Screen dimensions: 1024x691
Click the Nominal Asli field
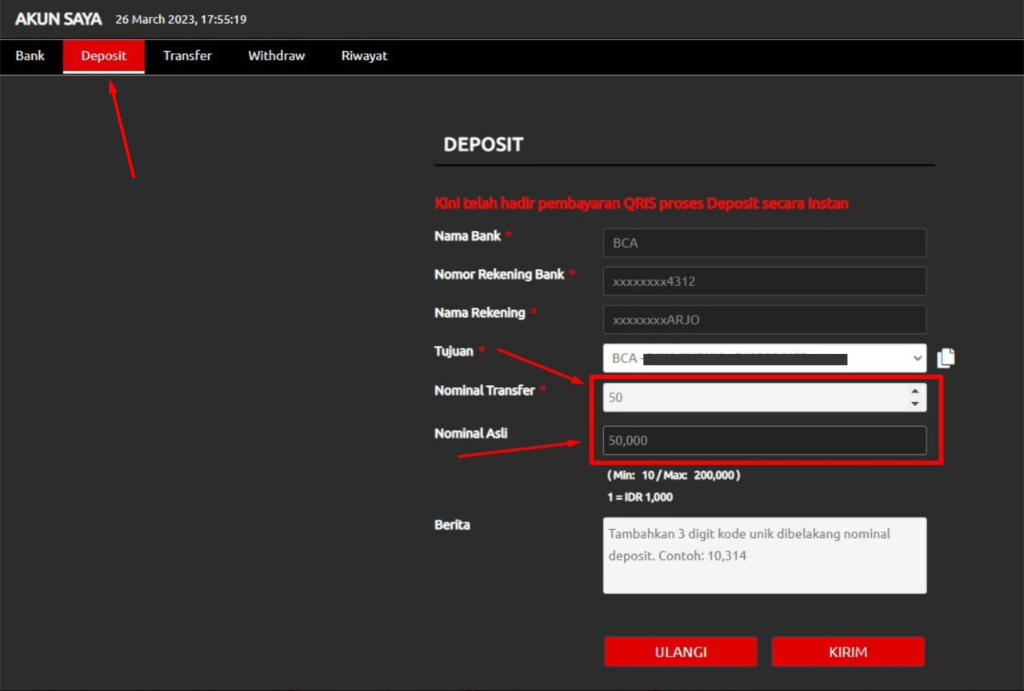(x=764, y=441)
